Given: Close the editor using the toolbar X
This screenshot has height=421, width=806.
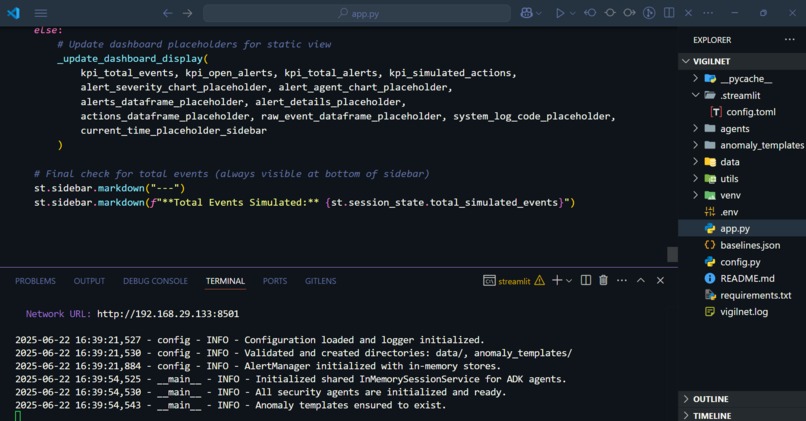Looking at the screenshot, I should [x=688, y=13].
